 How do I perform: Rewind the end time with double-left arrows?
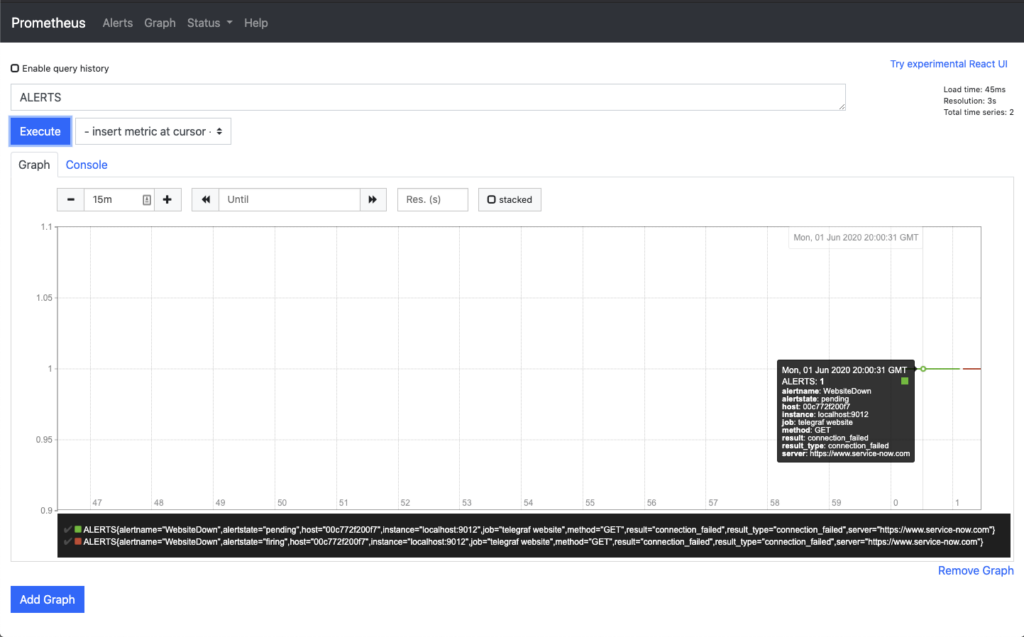[x=205, y=200]
